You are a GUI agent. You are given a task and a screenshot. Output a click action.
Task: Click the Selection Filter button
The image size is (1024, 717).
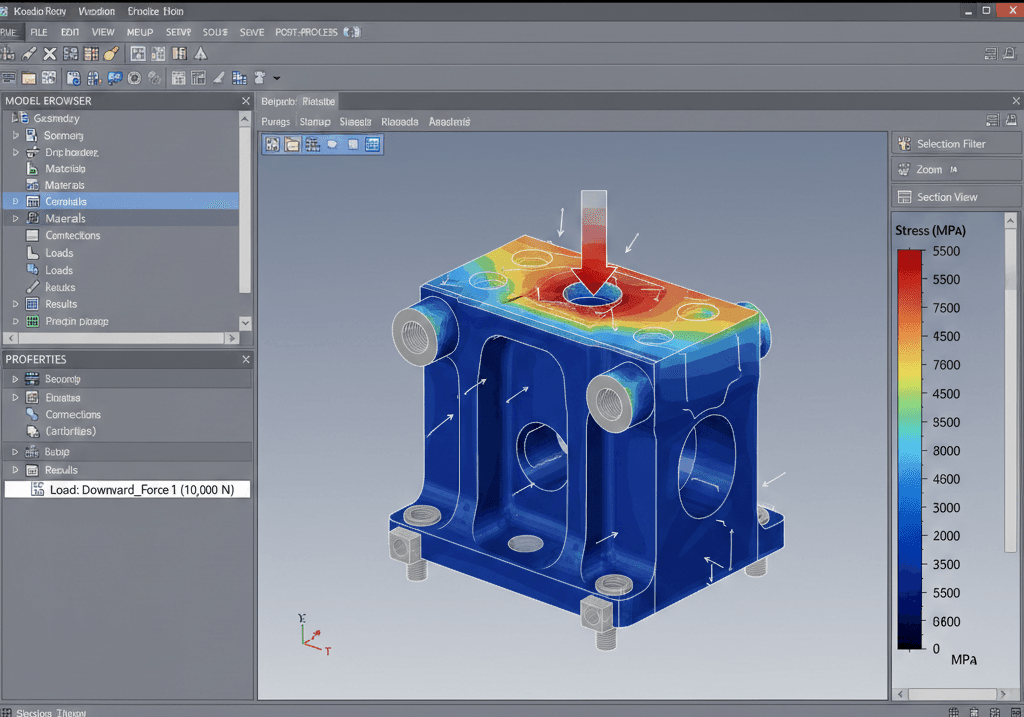coord(951,144)
